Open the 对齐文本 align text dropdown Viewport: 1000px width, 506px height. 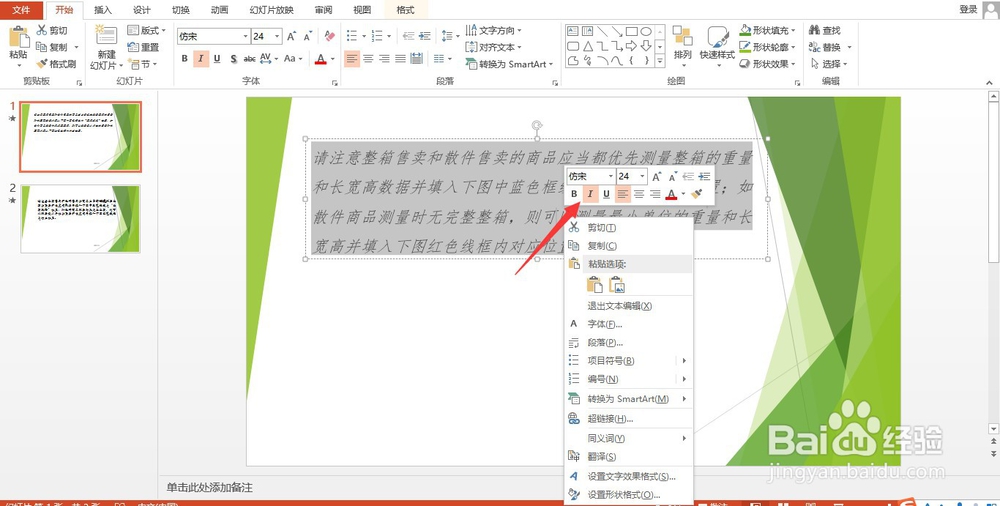[494, 47]
